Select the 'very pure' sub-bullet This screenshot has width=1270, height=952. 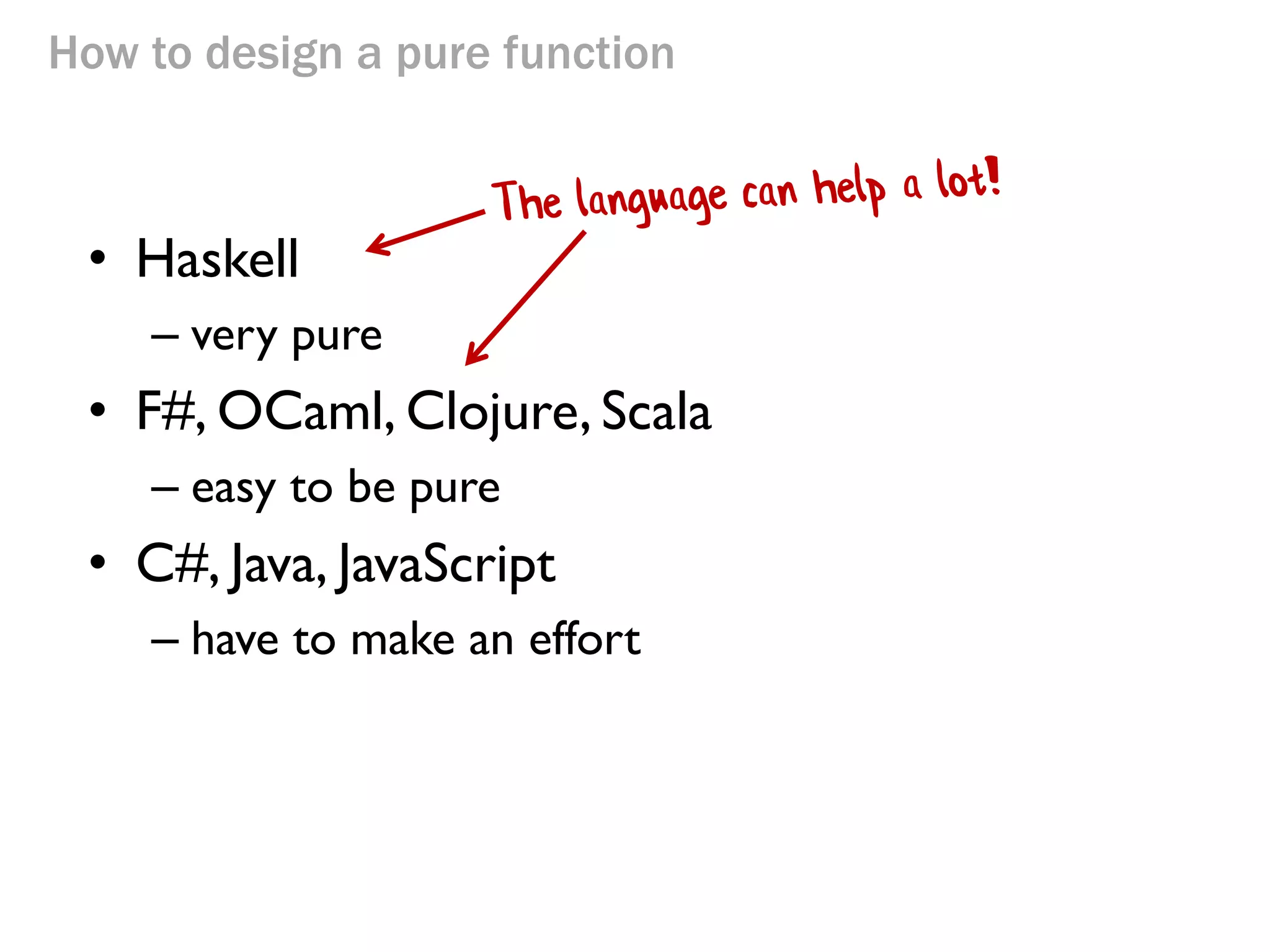point(286,337)
